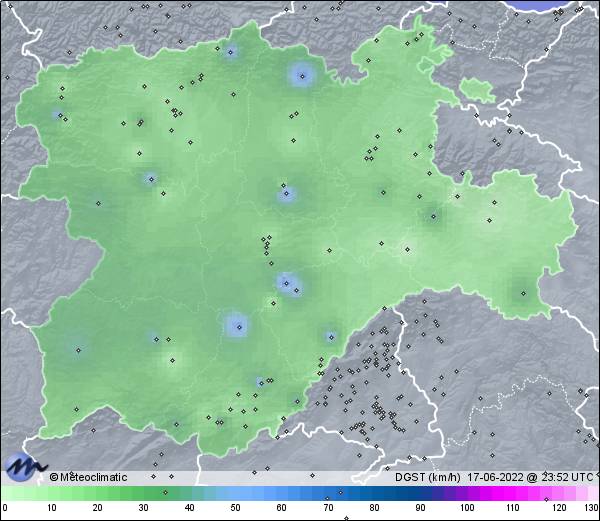Click the 17-06-2022 @ 23:52 UTC timestamp
Screen dimensions: 600x521
click(x=530, y=477)
